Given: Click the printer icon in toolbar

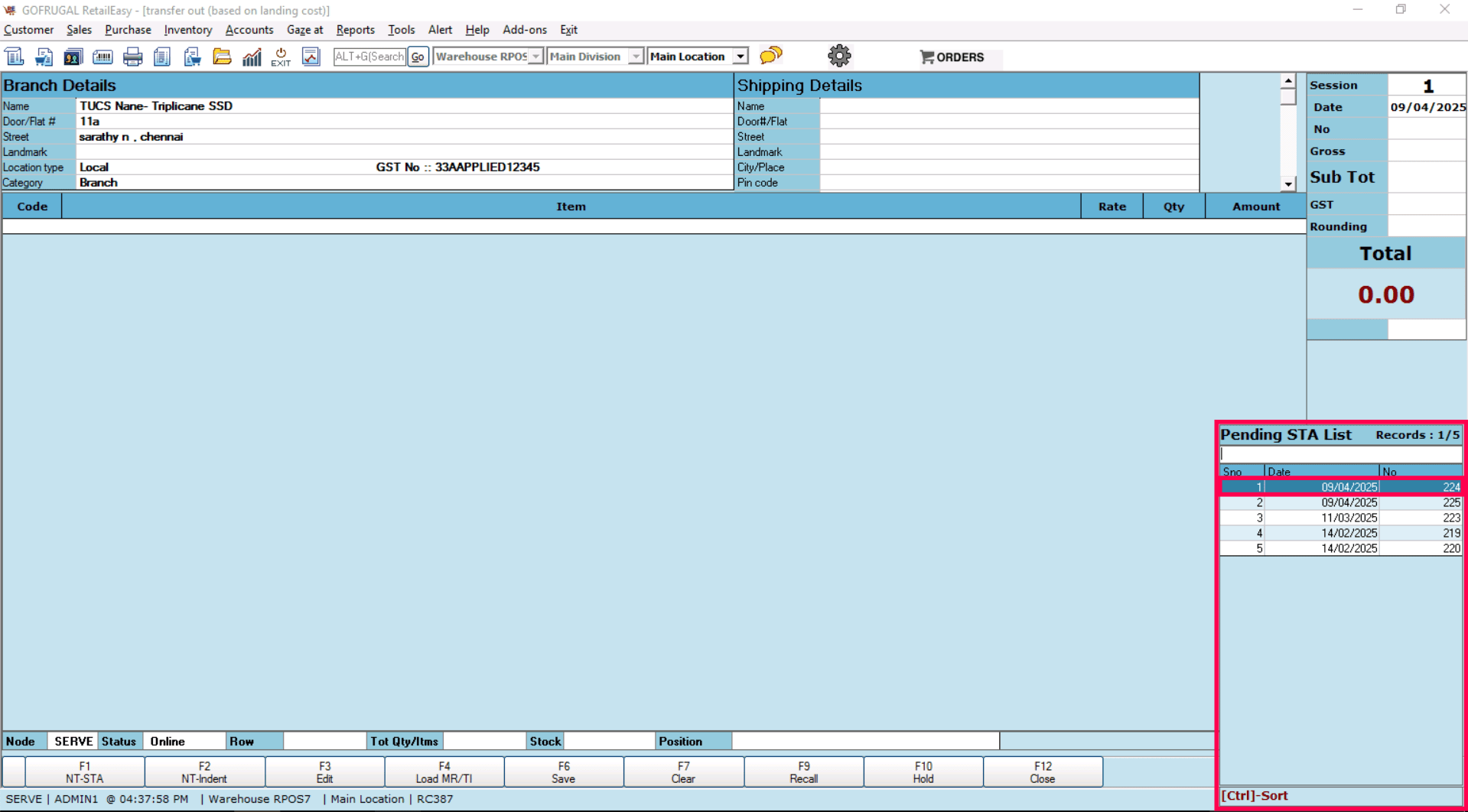Looking at the screenshot, I should pos(132,57).
